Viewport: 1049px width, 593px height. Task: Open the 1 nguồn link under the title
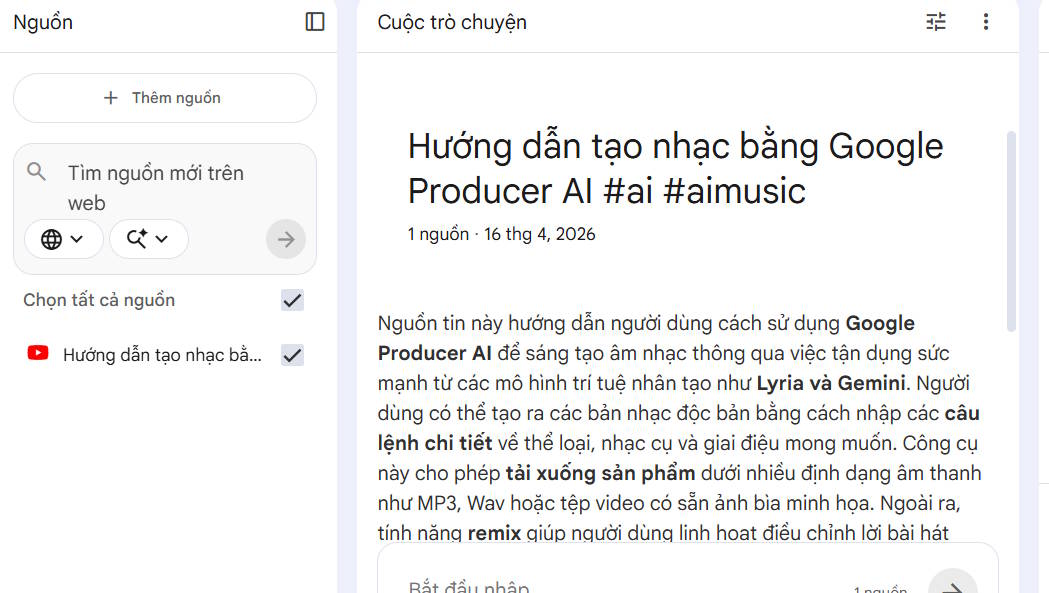[x=438, y=233]
